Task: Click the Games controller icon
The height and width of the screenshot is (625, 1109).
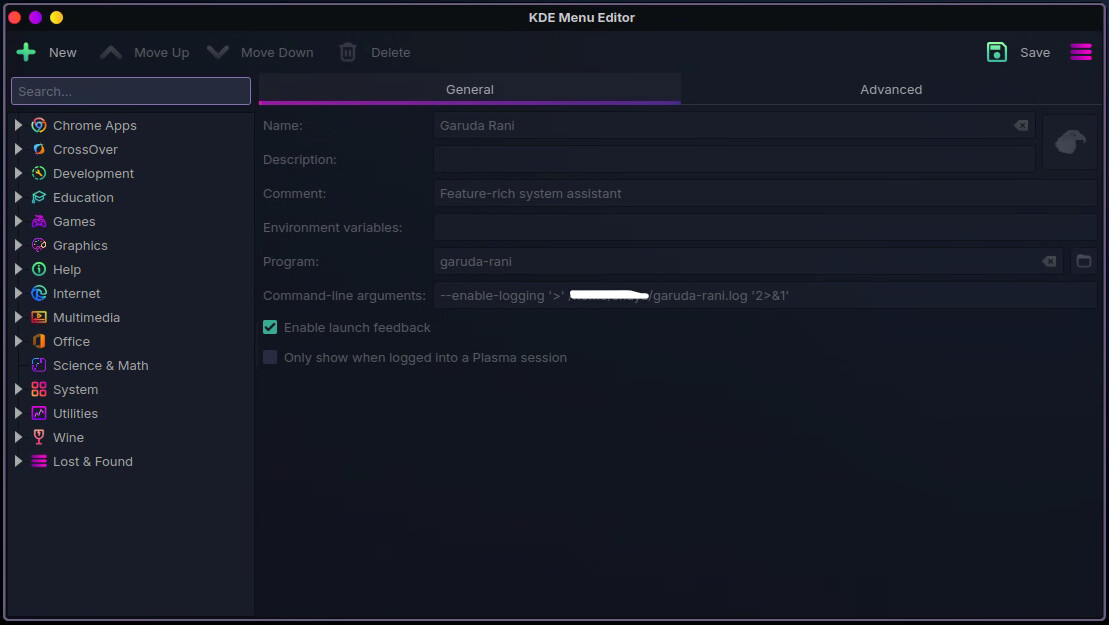Action: pyautogui.click(x=39, y=222)
